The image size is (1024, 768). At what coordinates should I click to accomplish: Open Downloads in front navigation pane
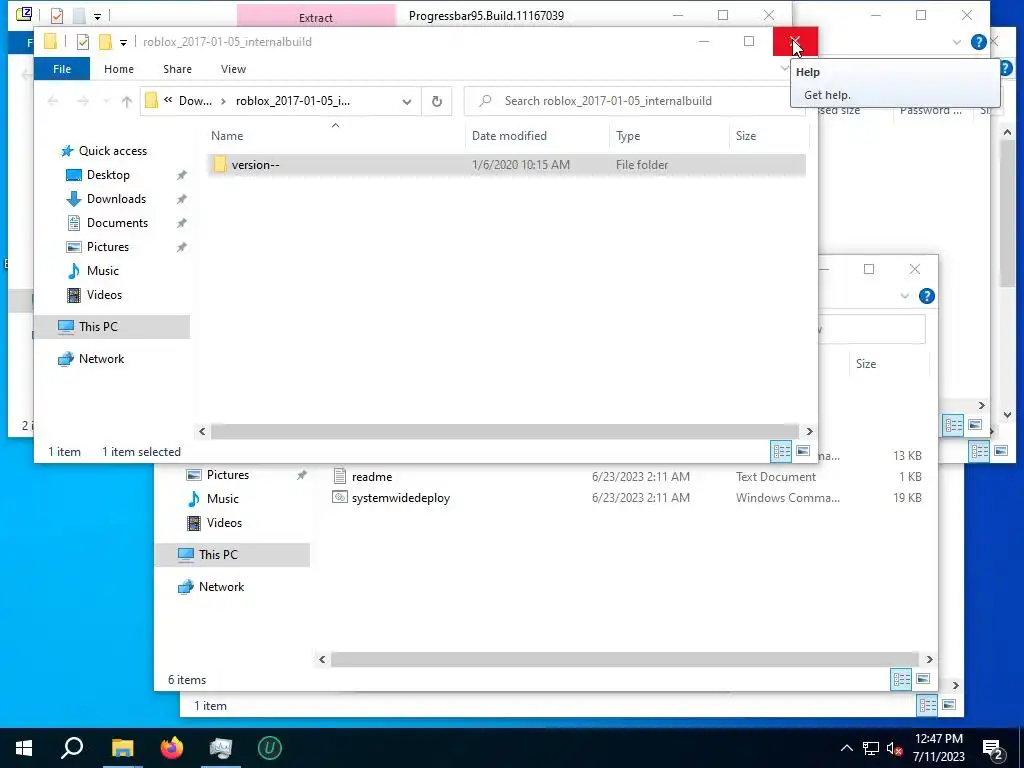[116, 199]
